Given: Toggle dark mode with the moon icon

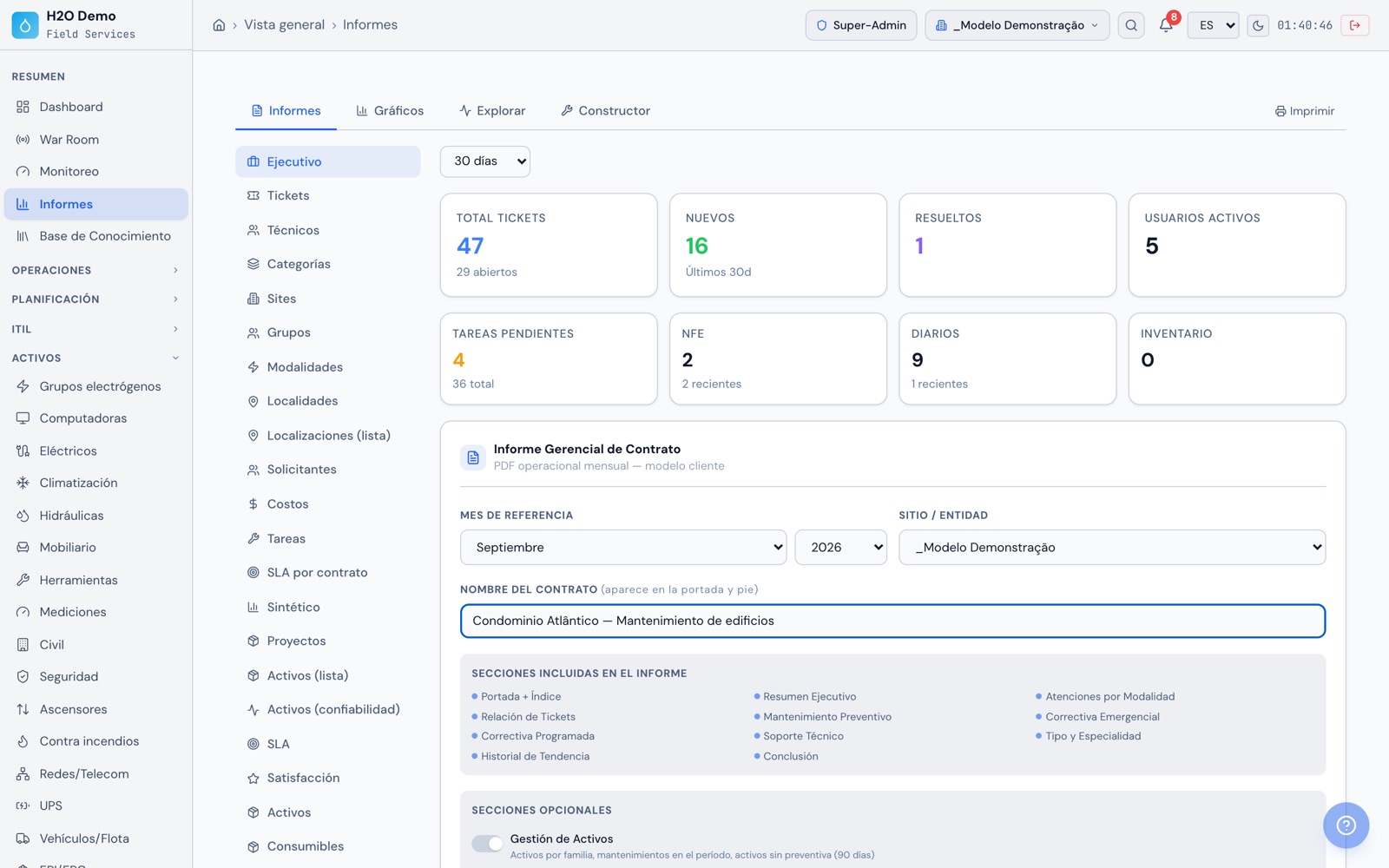Looking at the screenshot, I should pyautogui.click(x=1258, y=25).
